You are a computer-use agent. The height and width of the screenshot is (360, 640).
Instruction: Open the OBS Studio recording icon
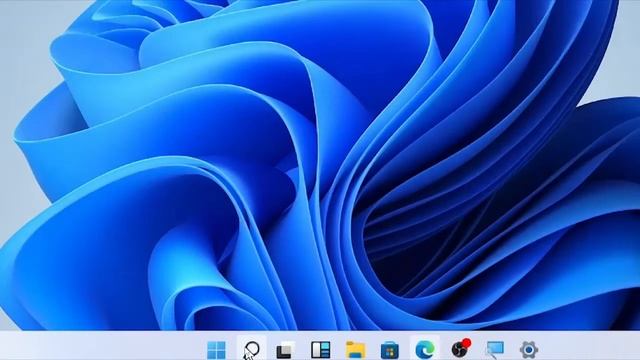tap(461, 349)
